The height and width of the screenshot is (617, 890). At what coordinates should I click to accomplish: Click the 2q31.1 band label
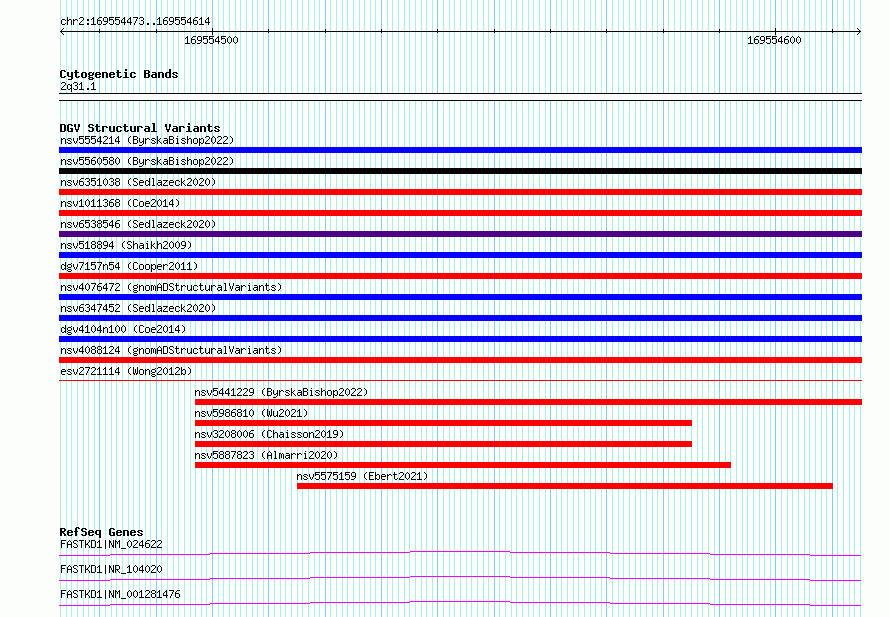(78, 87)
